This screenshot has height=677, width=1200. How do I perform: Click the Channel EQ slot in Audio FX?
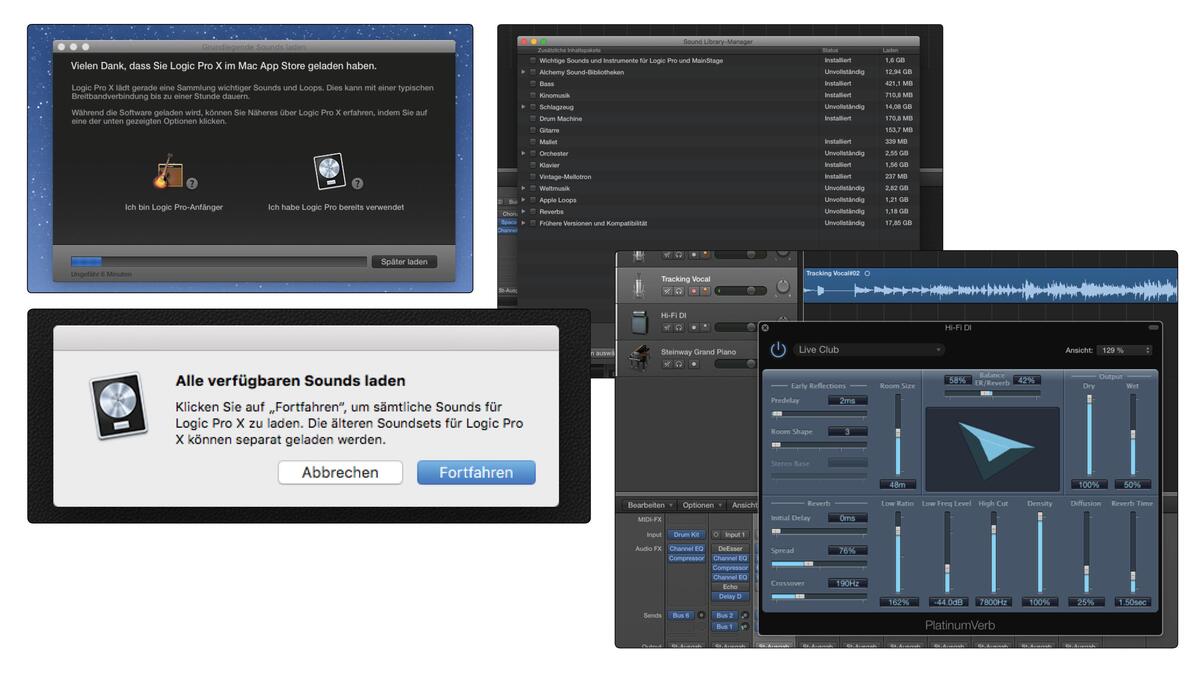click(x=687, y=548)
